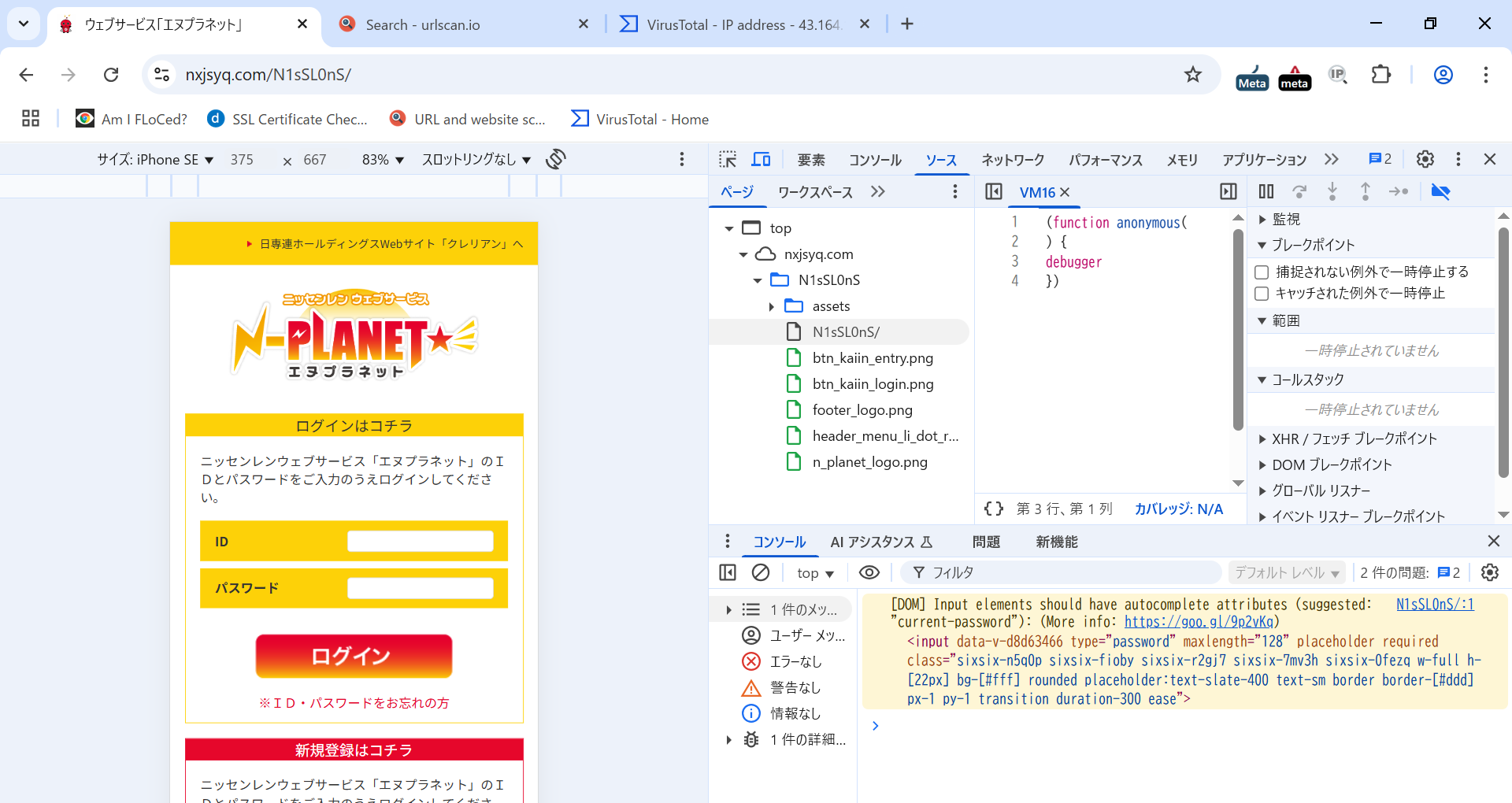Open the 83% zoom dropdown
This screenshot has height=803, width=1512.
383,160
